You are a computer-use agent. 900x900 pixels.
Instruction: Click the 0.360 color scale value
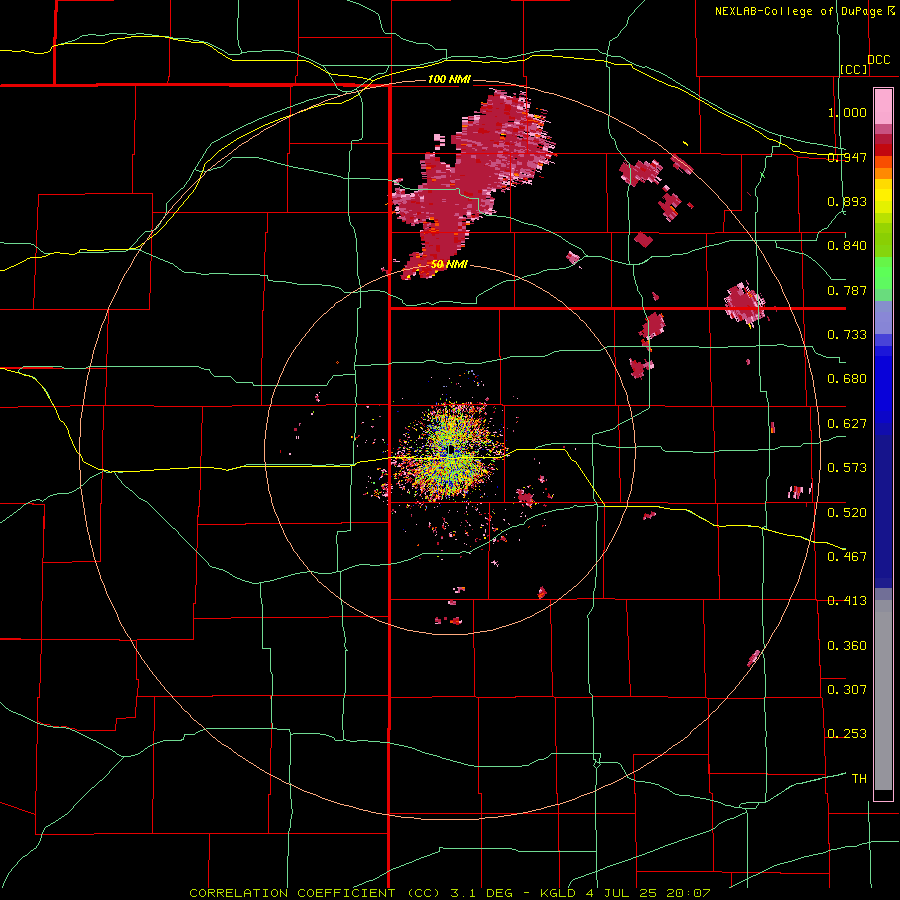point(847,646)
